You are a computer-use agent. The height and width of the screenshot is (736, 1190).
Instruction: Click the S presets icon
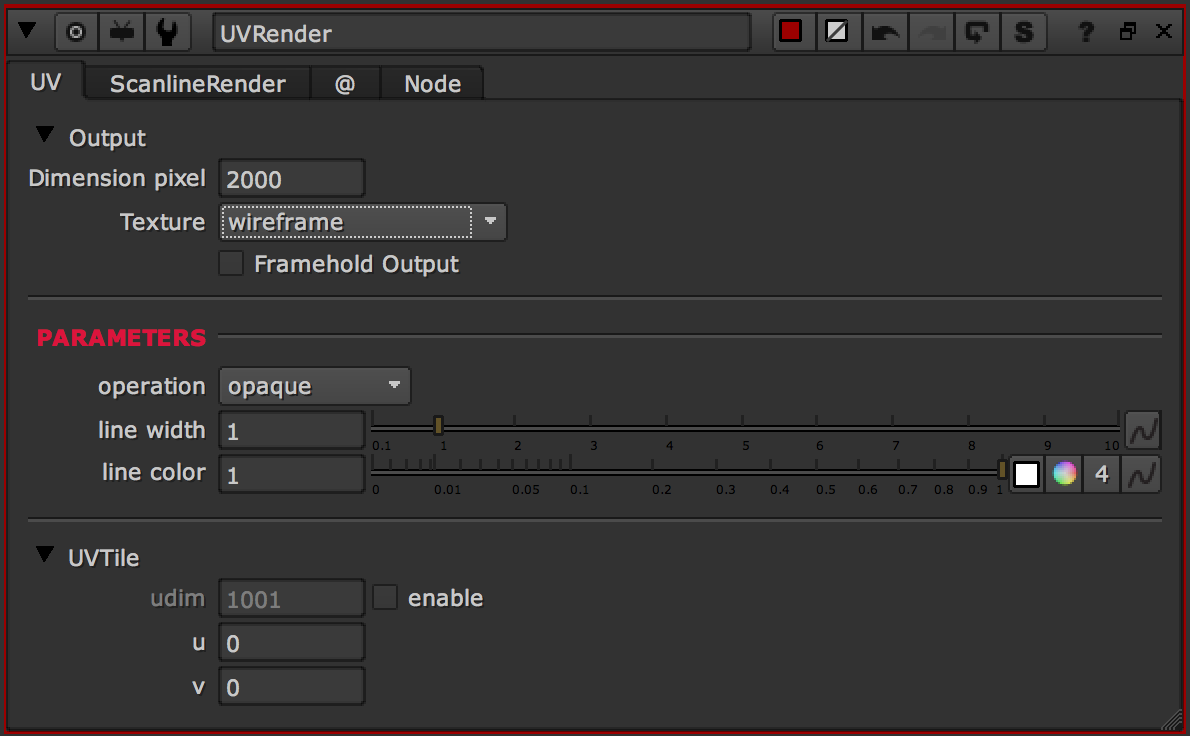pos(1023,31)
